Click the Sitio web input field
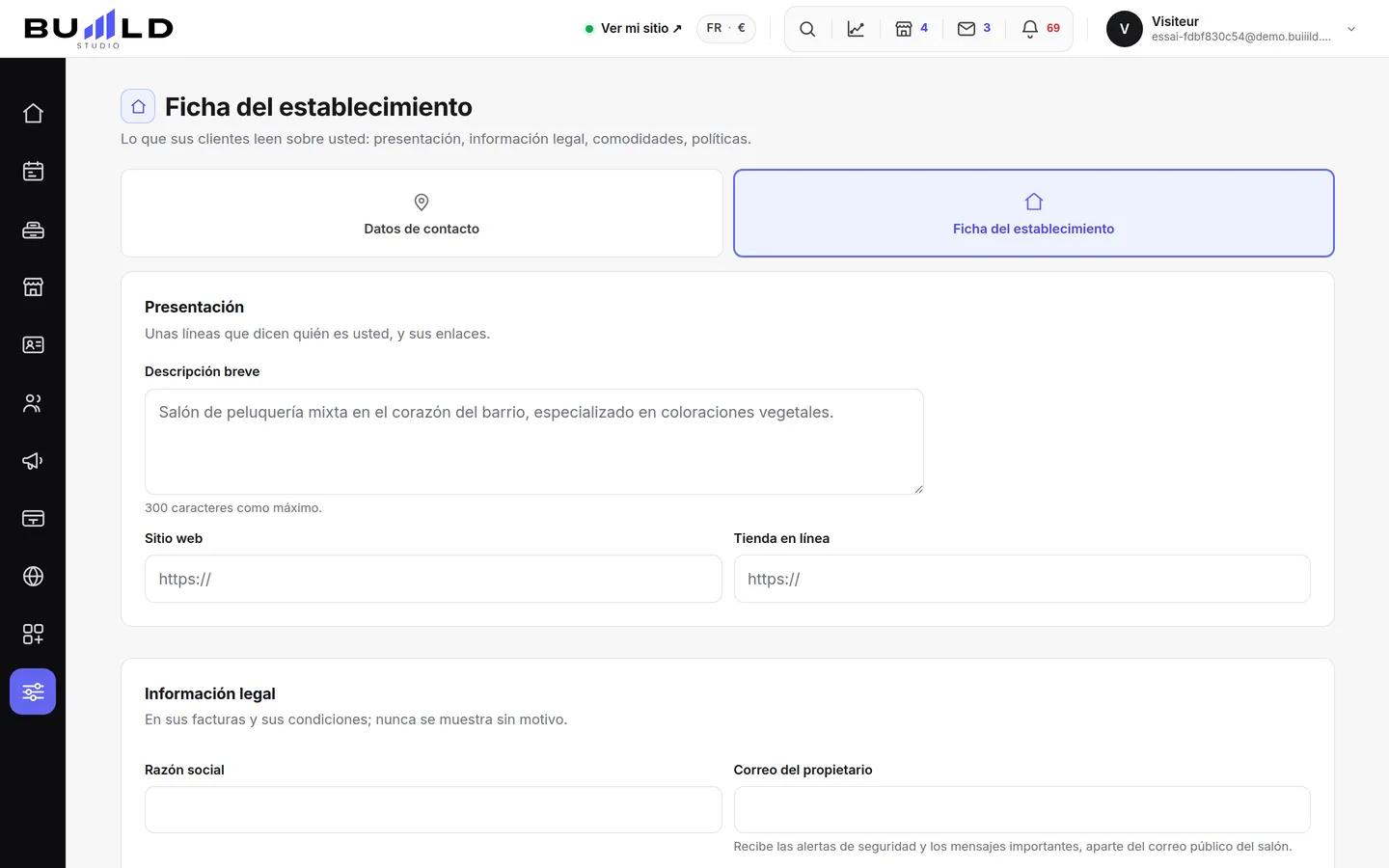The height and width of the screenshot is (868, 1389). click(433, 579)
